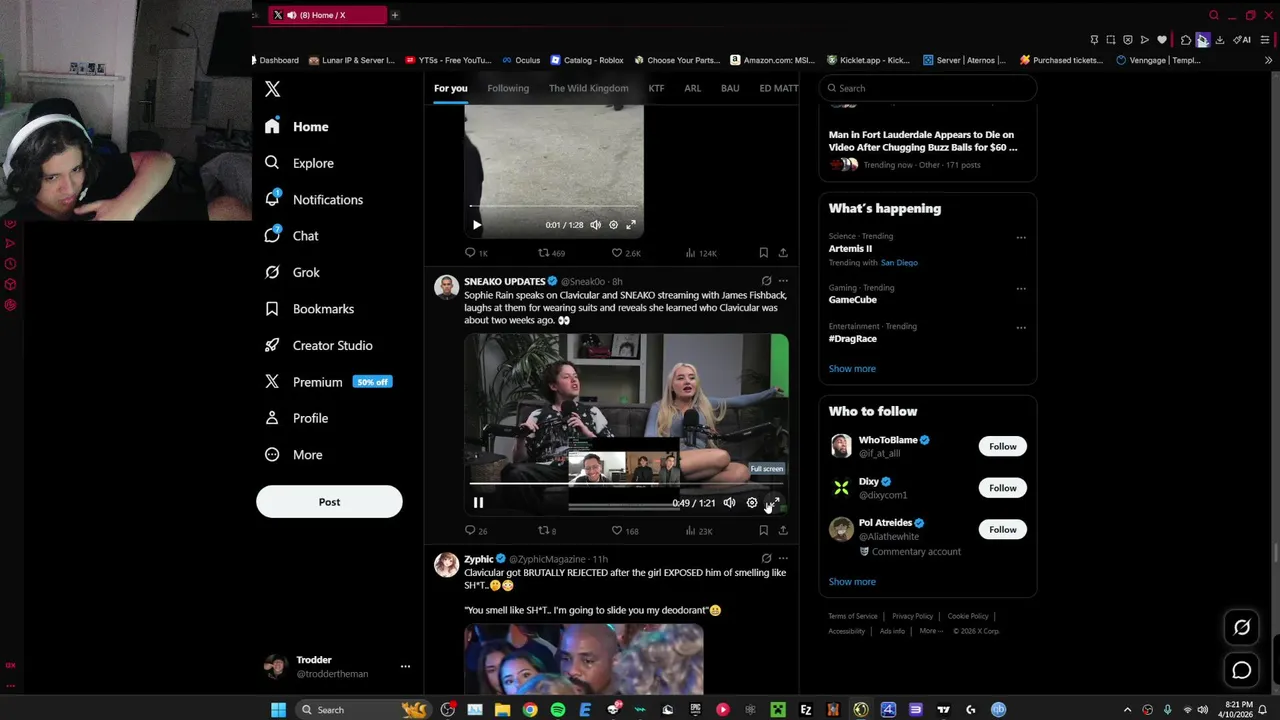Show more under What's happening

click(852, 369)
